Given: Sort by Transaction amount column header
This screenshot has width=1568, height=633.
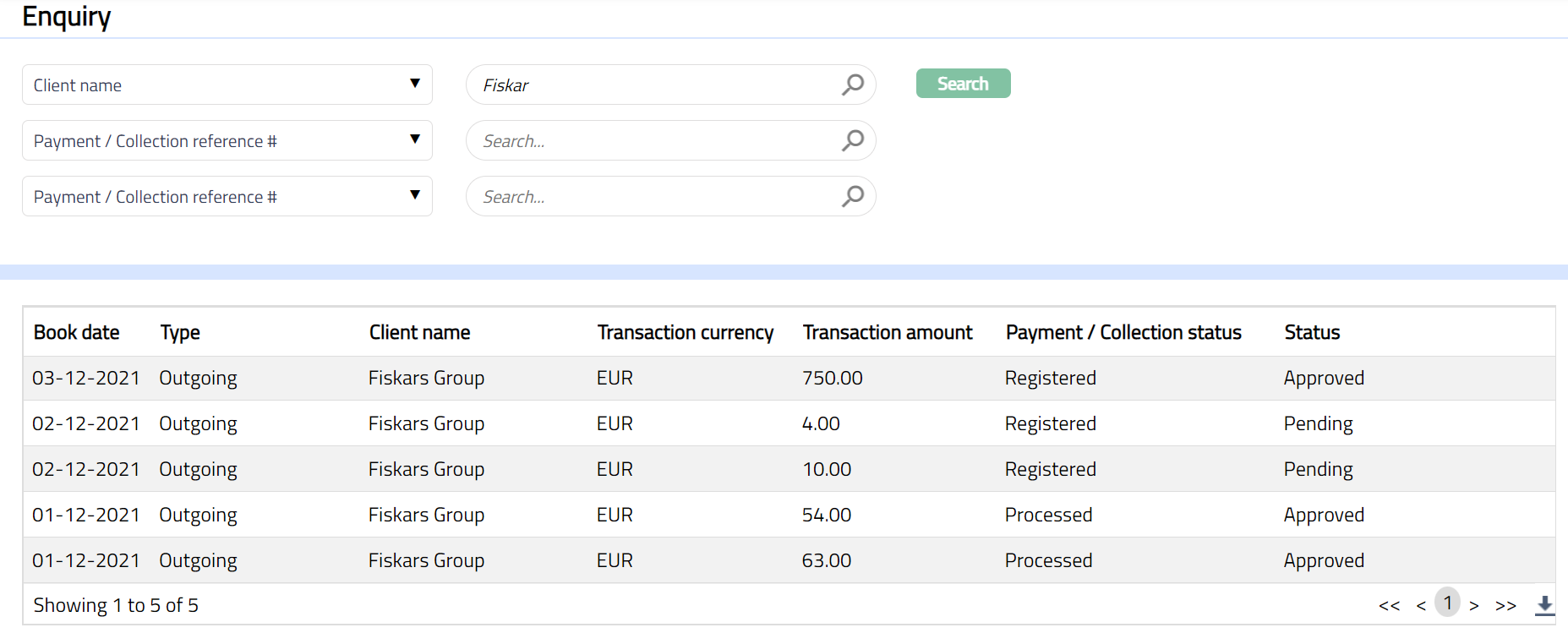Looking at the screenshot, I should click(888, 332).
